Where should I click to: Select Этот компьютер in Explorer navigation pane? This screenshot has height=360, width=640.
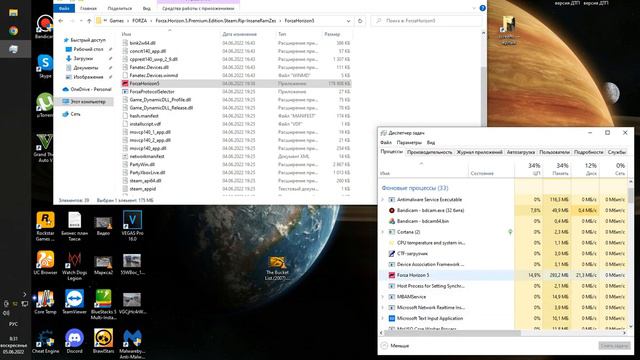87,101
